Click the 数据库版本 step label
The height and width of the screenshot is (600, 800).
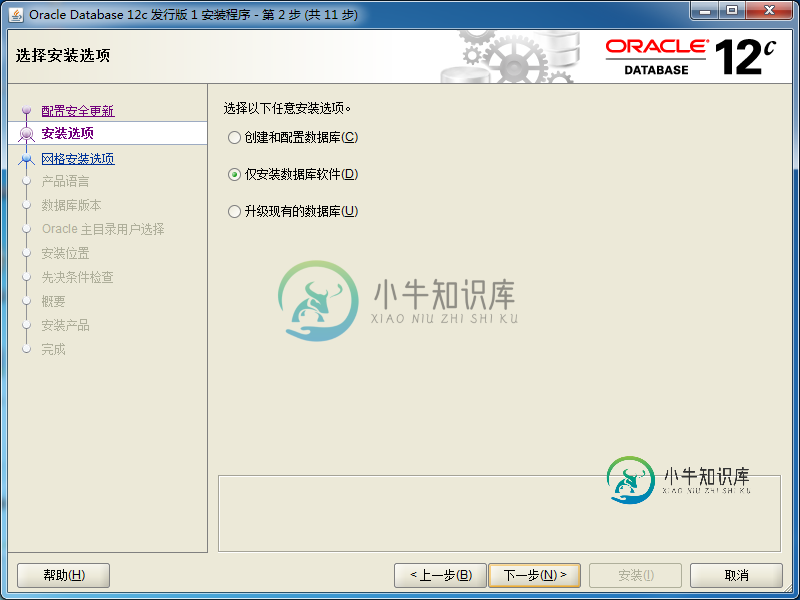click(71, 205)
